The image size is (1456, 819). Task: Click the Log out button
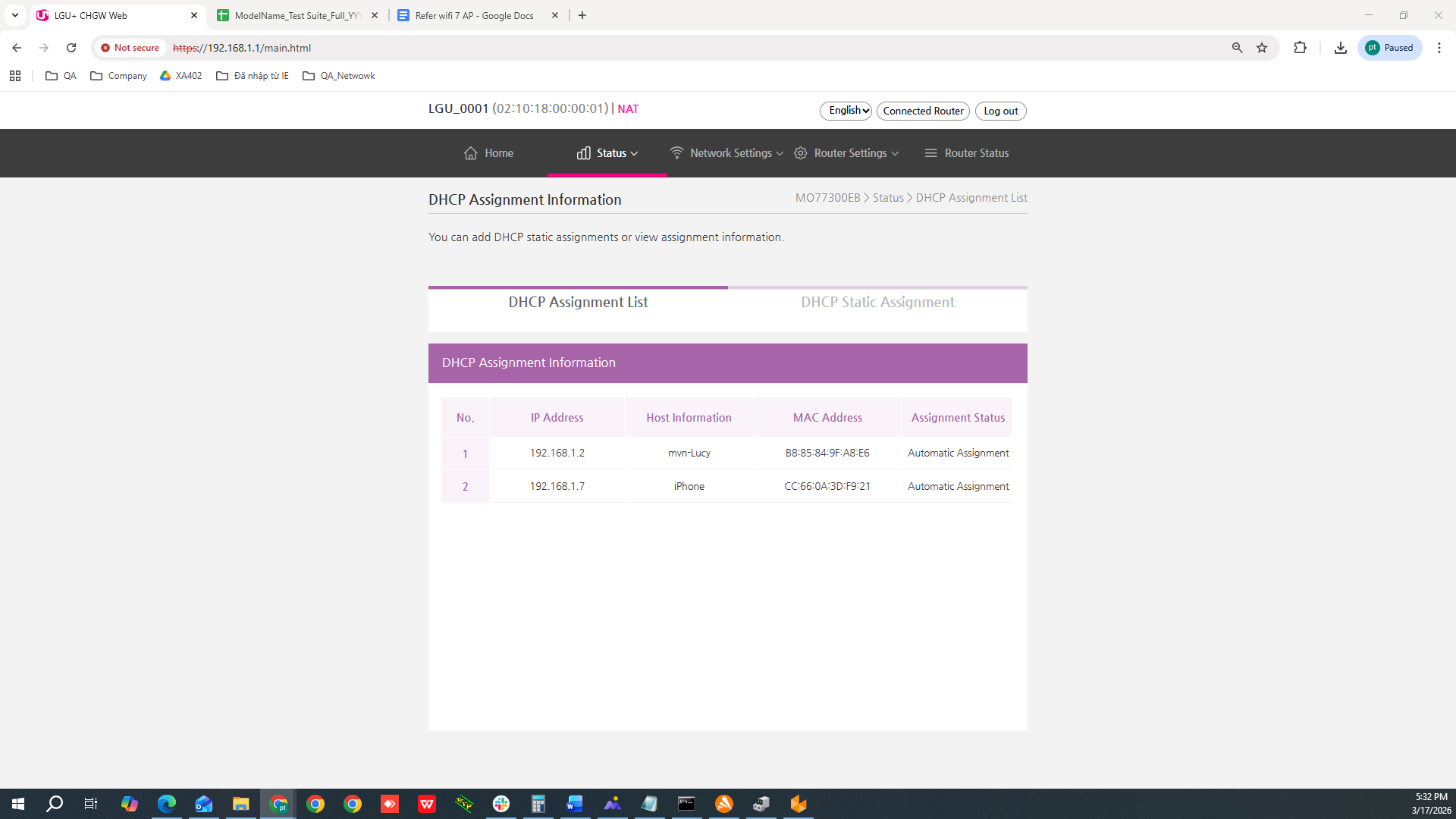click(1000, 111)
